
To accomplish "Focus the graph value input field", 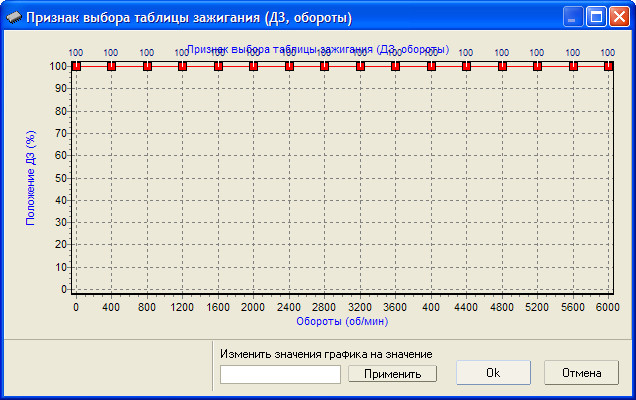I will 281,373.
